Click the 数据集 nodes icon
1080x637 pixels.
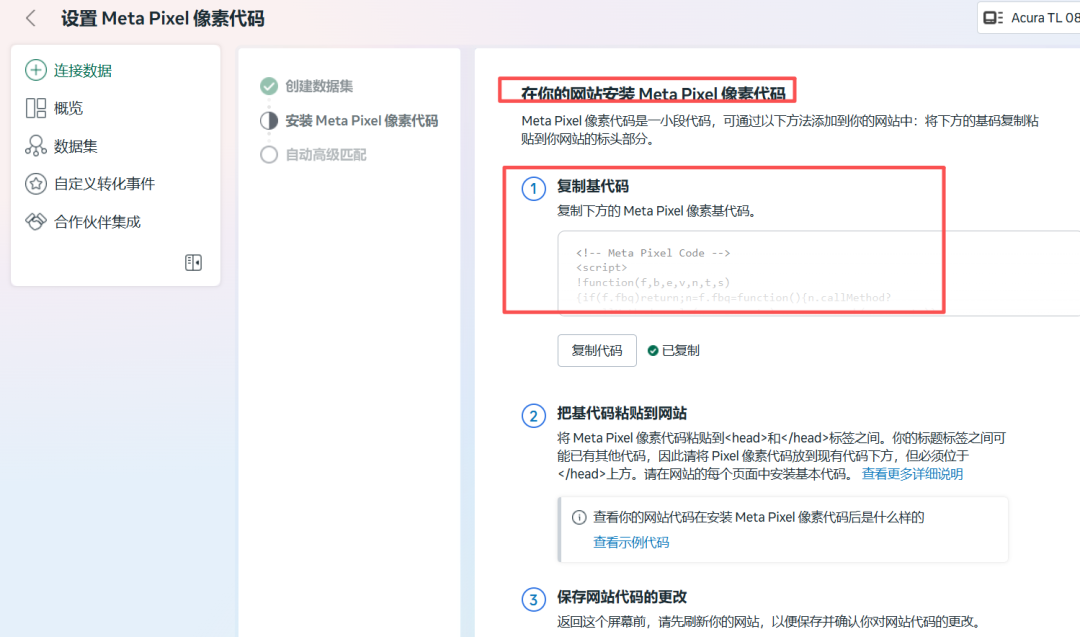36,146
